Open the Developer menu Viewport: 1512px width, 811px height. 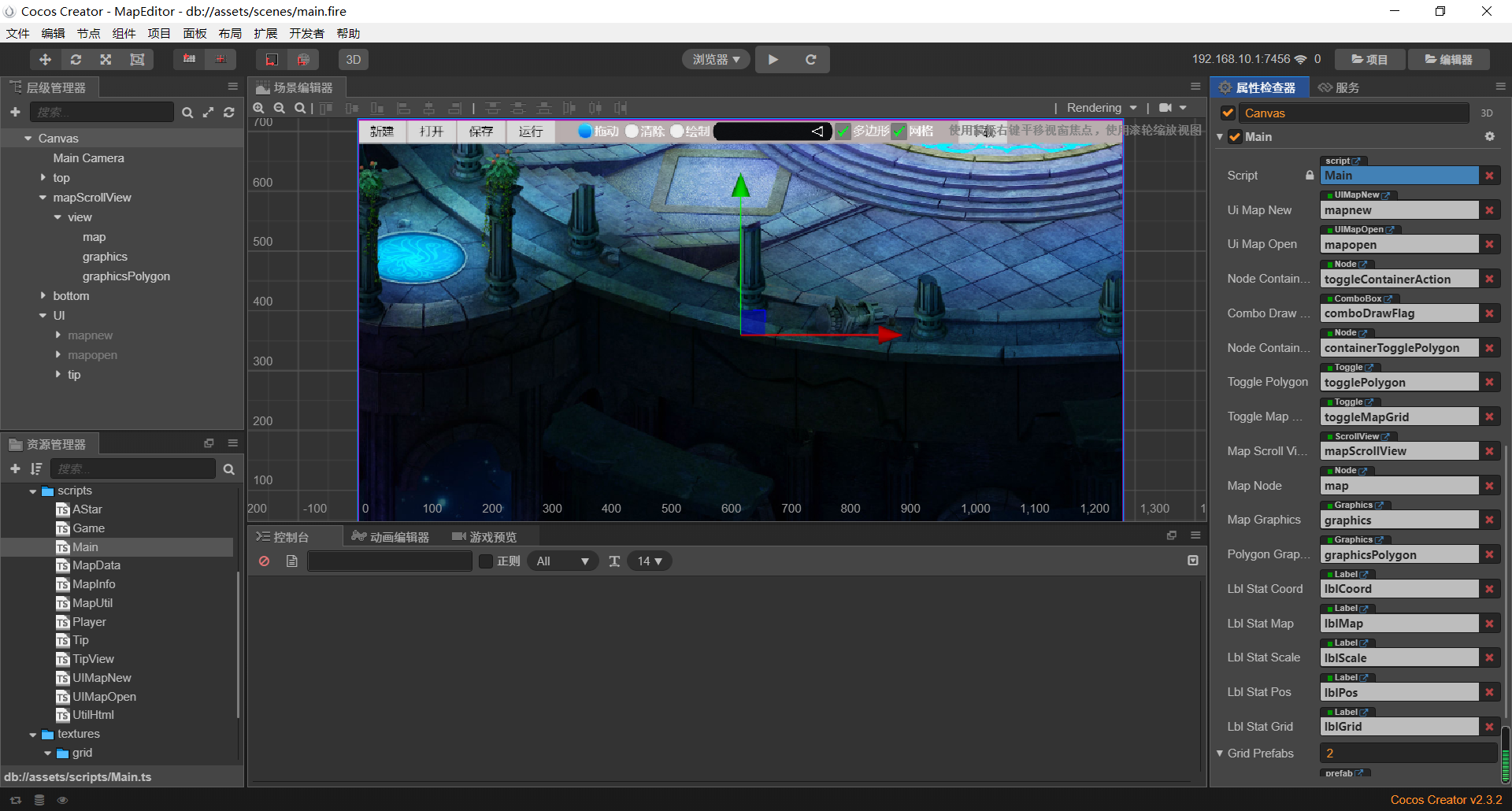pyautogui.click(x=306, y=33)
